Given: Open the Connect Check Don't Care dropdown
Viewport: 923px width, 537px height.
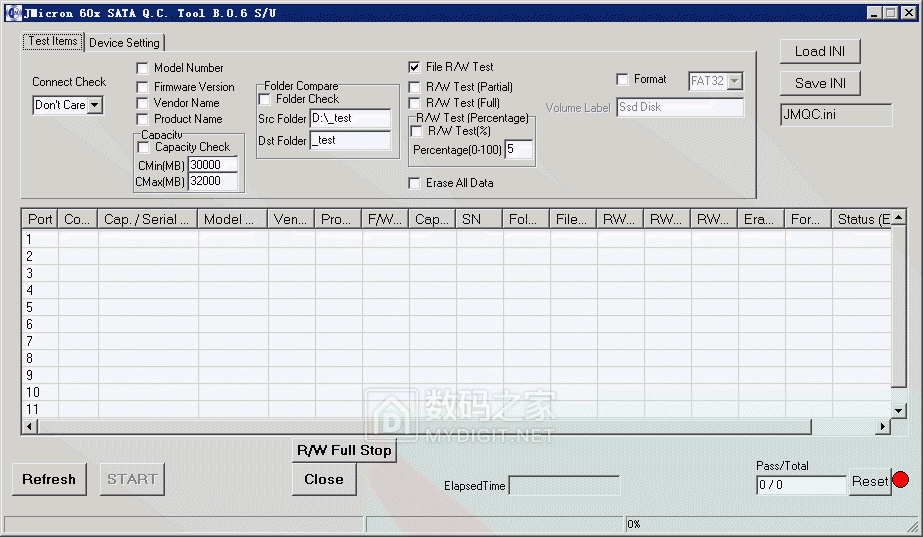Looking at the screenshot, I should coord(95,105).
